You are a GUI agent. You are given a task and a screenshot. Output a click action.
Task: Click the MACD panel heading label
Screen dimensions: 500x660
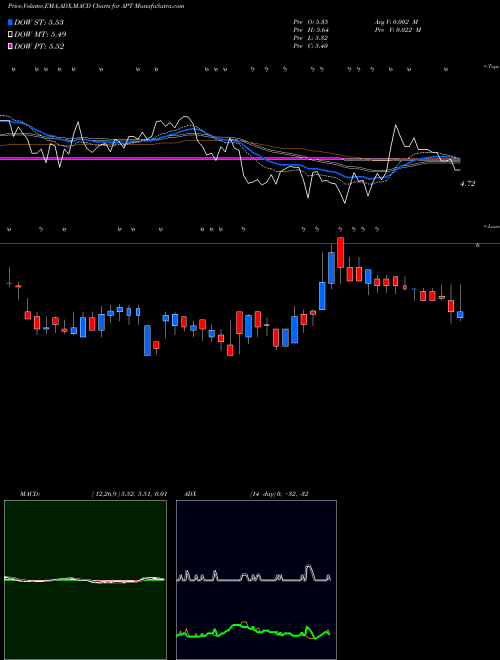pyautogui.click(x=30, y=494)
